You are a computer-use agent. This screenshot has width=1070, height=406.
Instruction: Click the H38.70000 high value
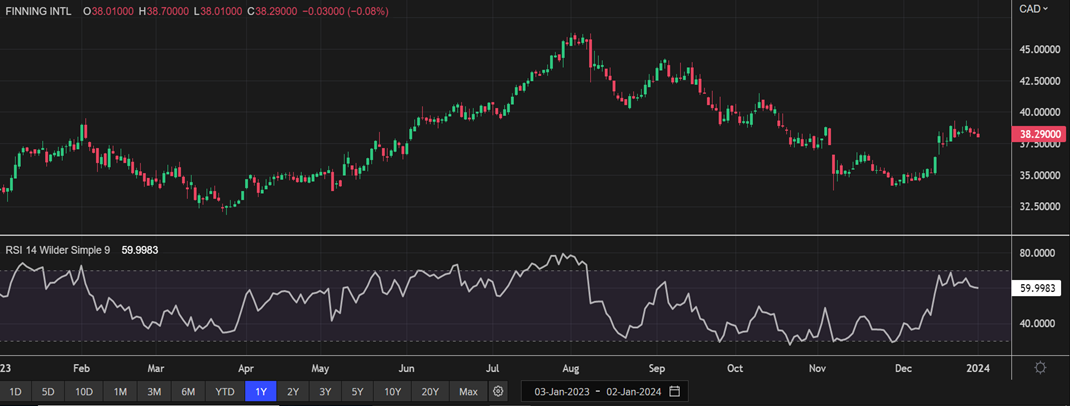[x=164, y=12]
